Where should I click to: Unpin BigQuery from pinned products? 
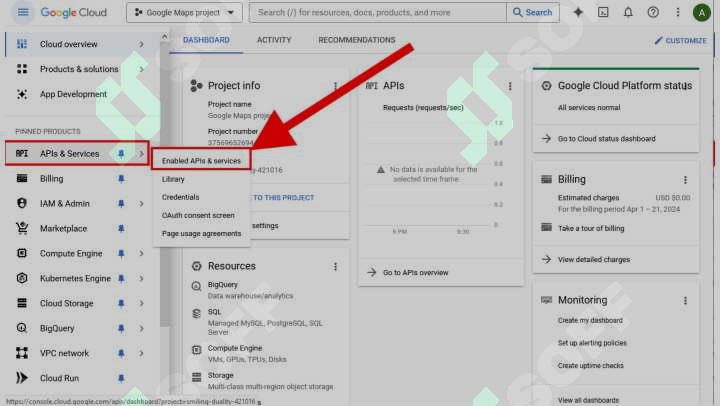(121, 328)
